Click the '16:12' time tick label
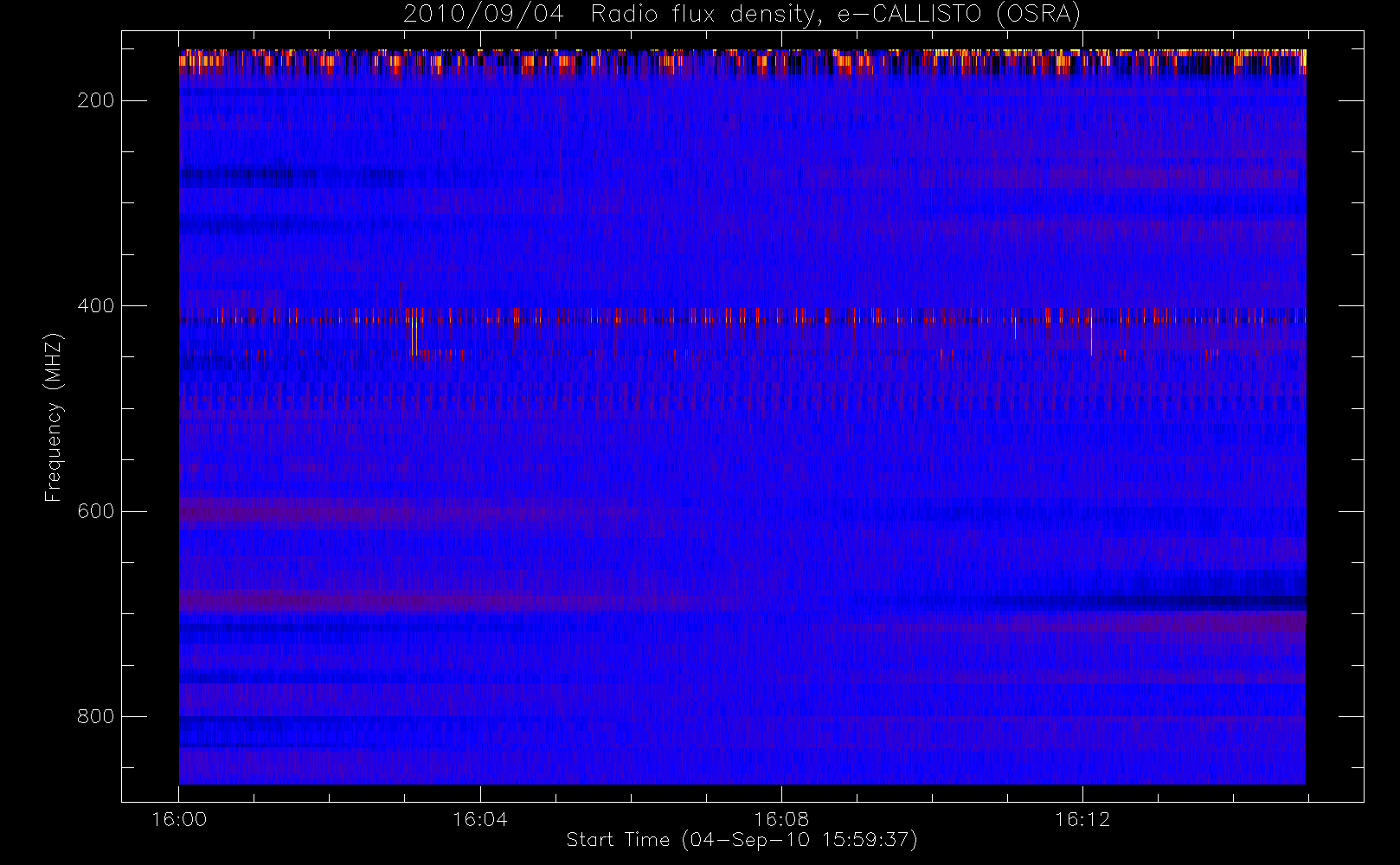This screenshot has width=1400, height=865. tap(1082, 819)
